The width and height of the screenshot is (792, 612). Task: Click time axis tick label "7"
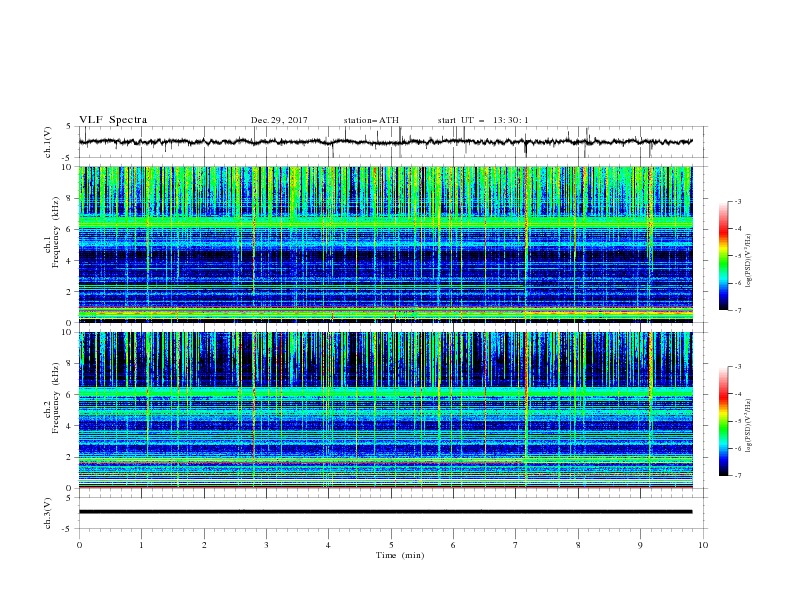(x=516, y=545)
